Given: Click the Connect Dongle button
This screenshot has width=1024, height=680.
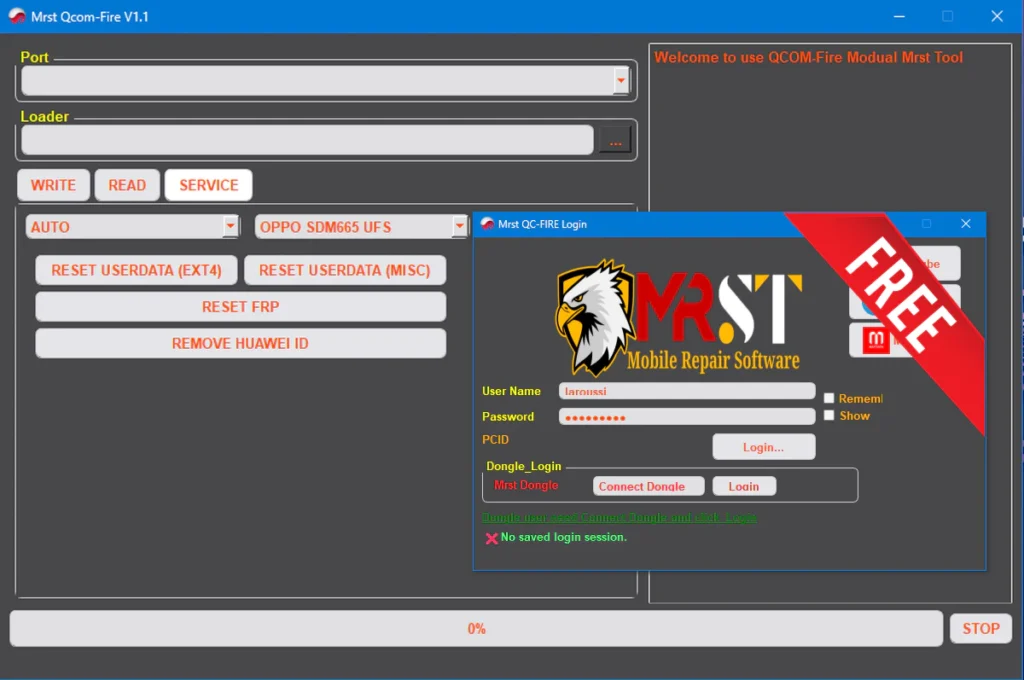Looking at the screenshot, I should 641,486.
